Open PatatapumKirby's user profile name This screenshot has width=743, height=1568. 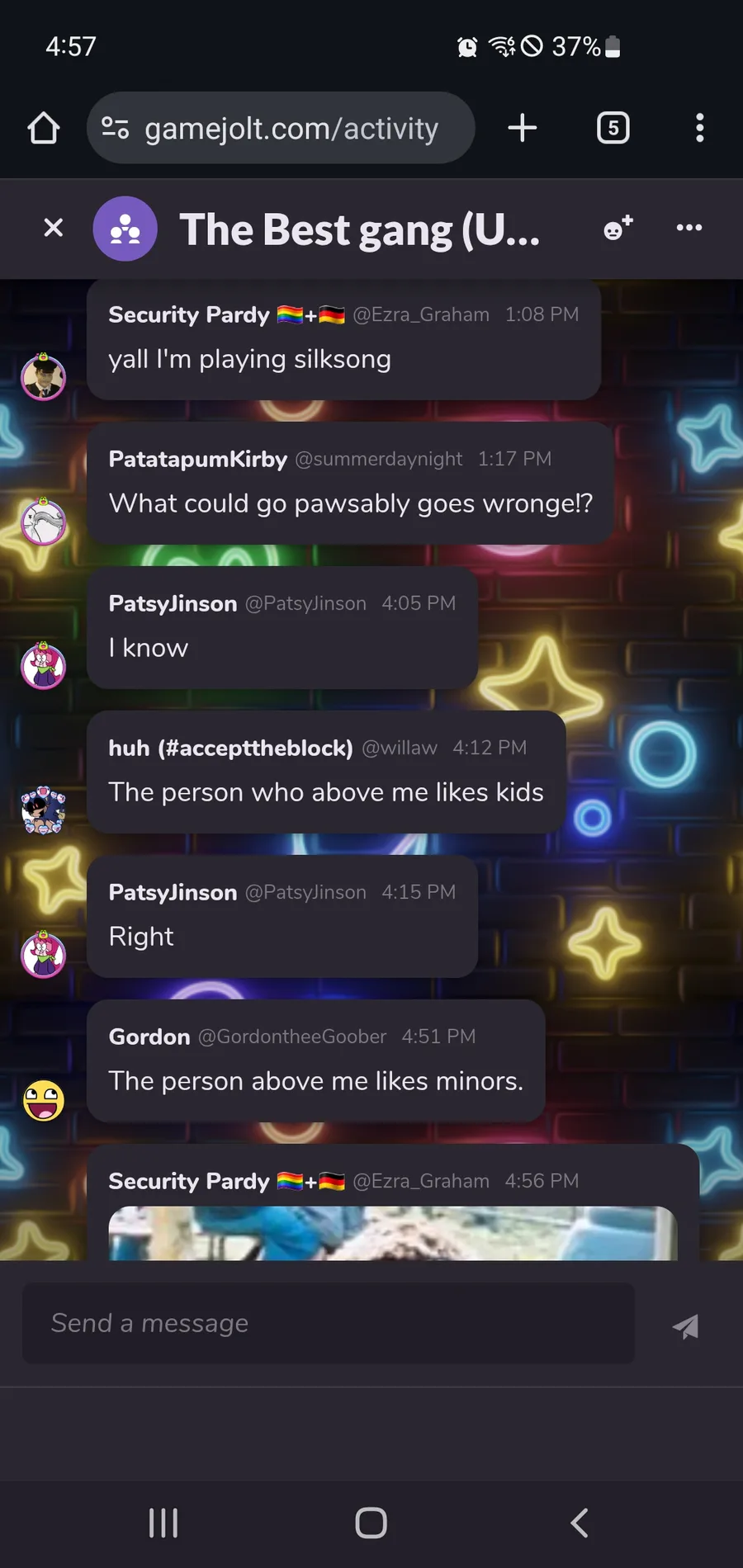click(198, 459)
